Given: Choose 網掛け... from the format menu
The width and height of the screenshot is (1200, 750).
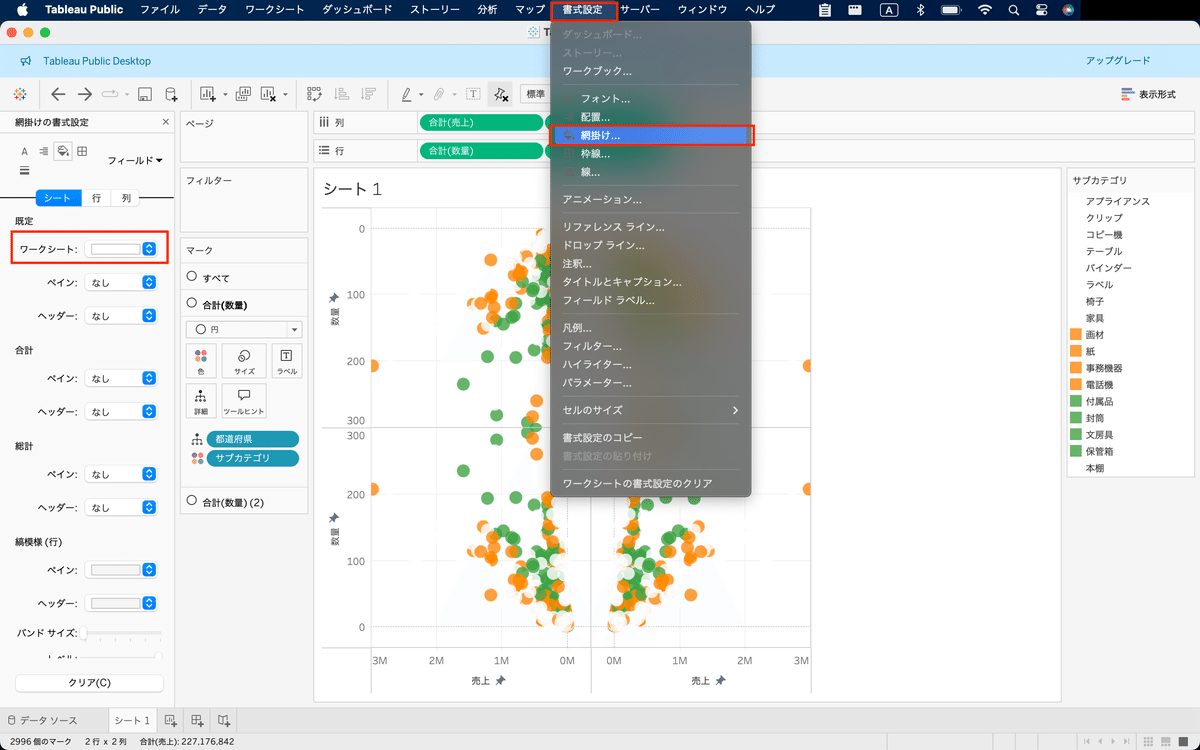Looking at the screenshot, I should coord(650,135).
